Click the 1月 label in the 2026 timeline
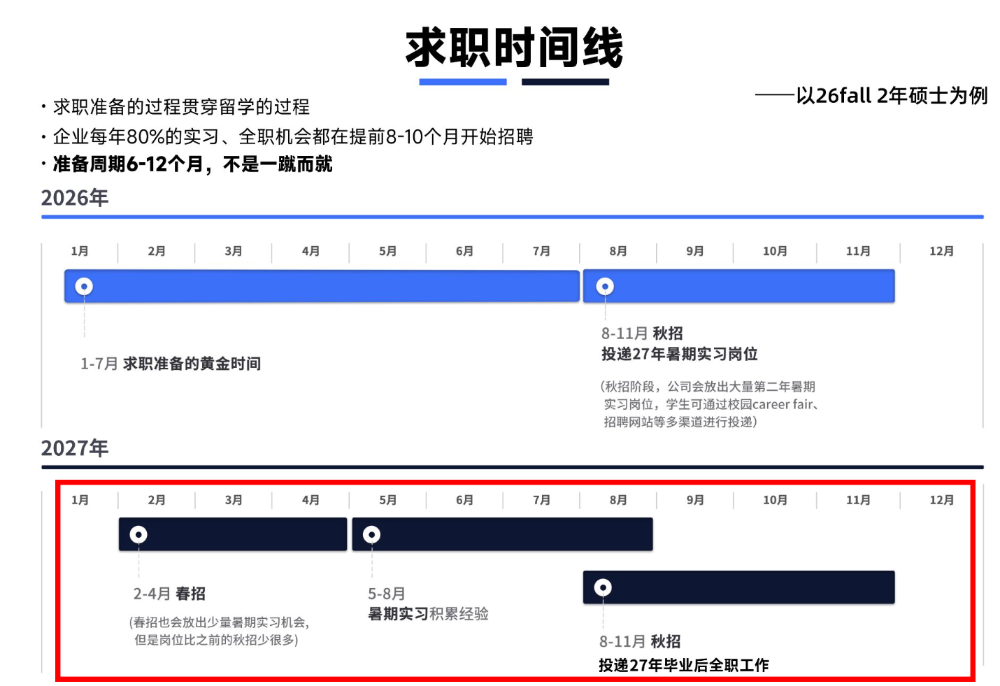Image resolution: width=1000 pixels, height=686 pixels. (81, 252)
